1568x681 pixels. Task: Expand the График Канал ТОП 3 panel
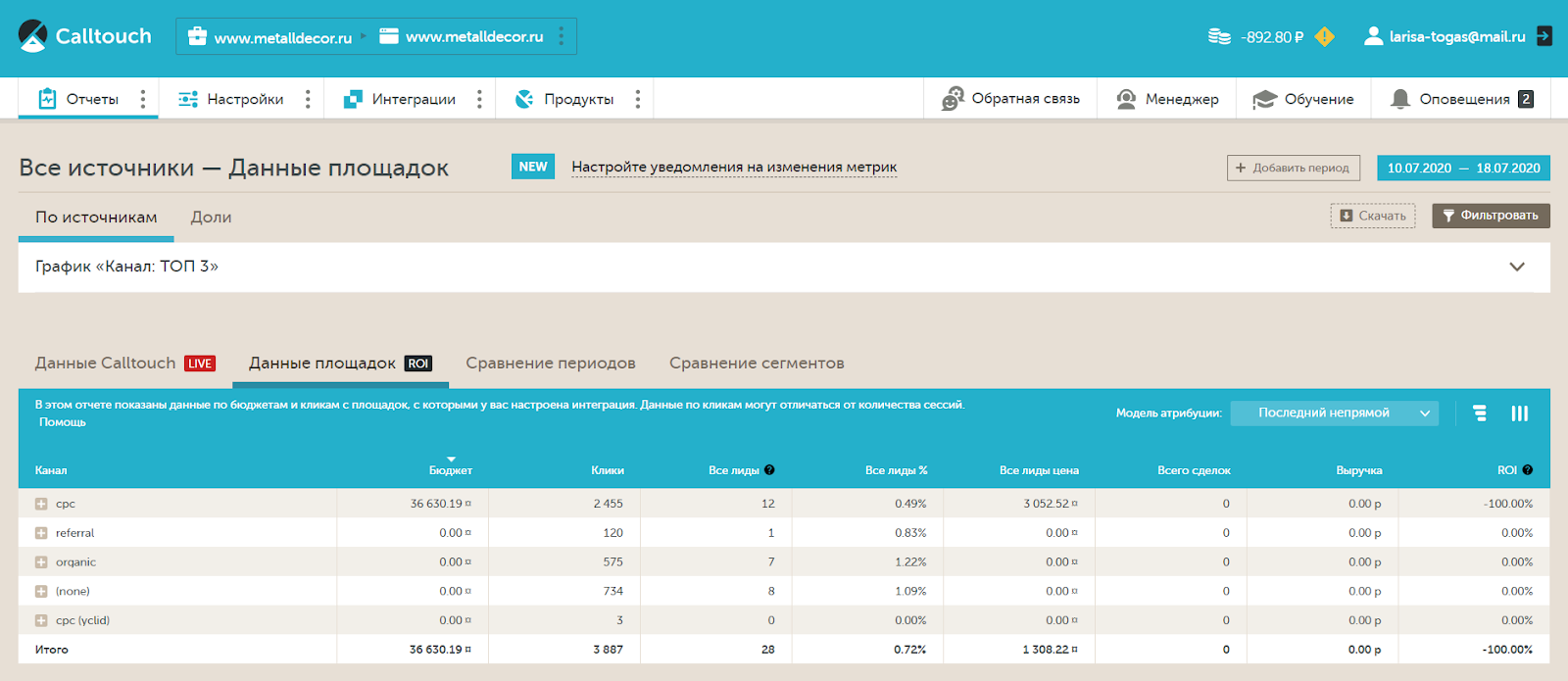(1517, 267)
